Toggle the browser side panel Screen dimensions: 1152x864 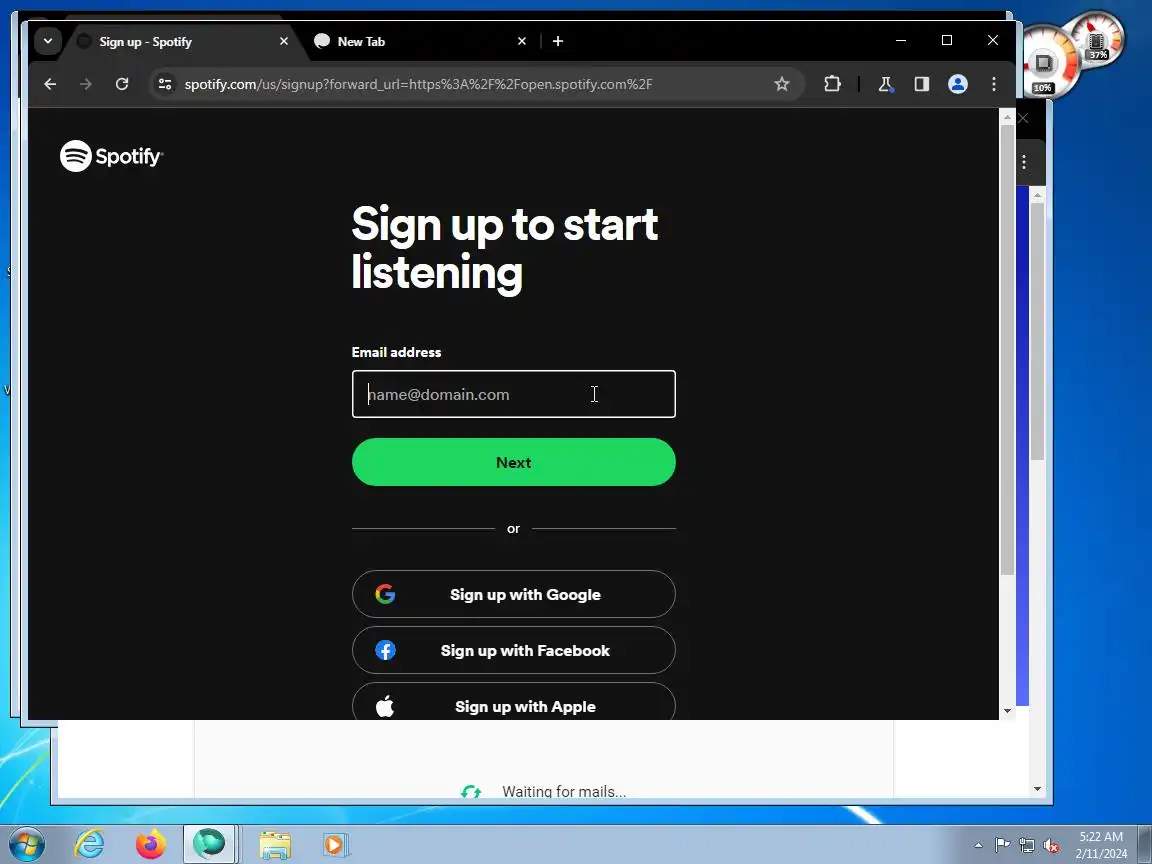pos(921,84)
